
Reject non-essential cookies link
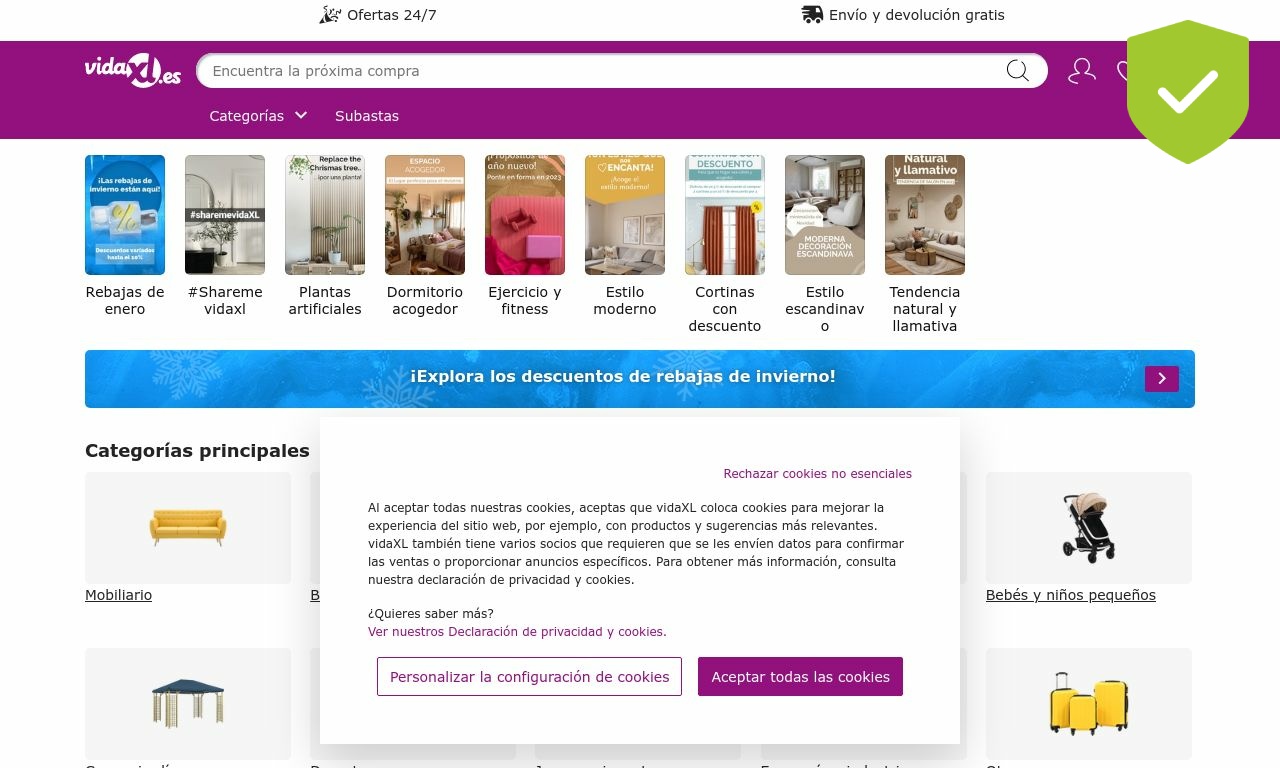pyautogui.click(x=817, y=474)
